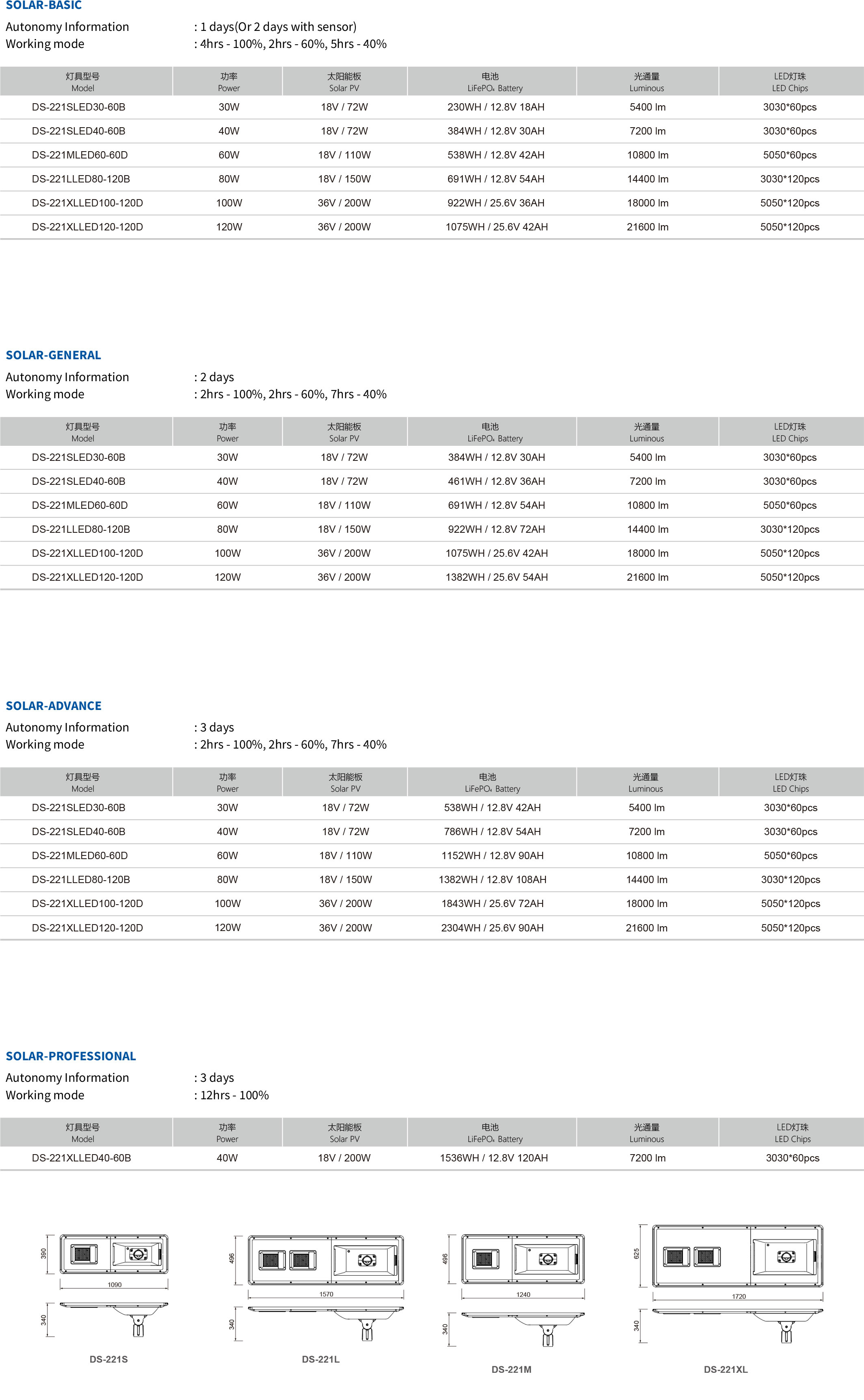Click the '12hrs - 100%' working mode text
Screen dimensions: 864x1400
click(234, 1095)
